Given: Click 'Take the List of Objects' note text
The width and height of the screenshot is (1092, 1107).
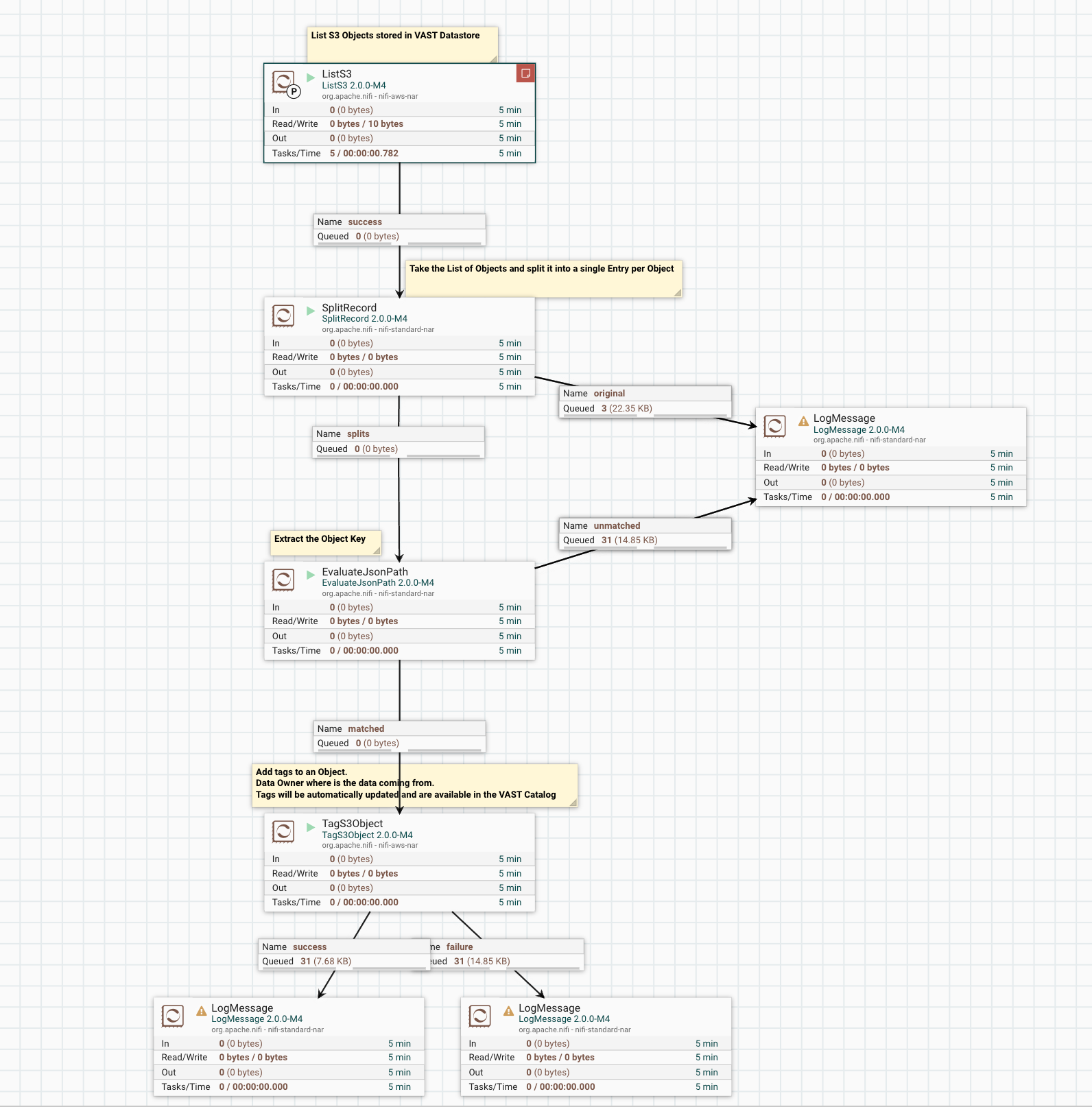Looking at the screenshot, I should point(542,269).
